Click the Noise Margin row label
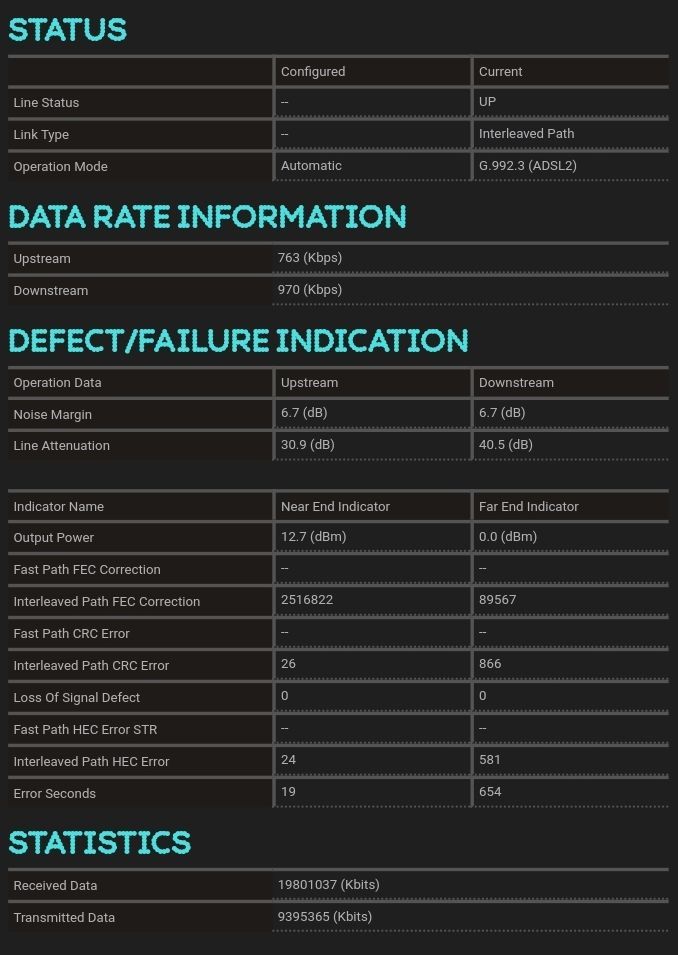Viewport: 678px width, 955px height. [x=52, y=414]
